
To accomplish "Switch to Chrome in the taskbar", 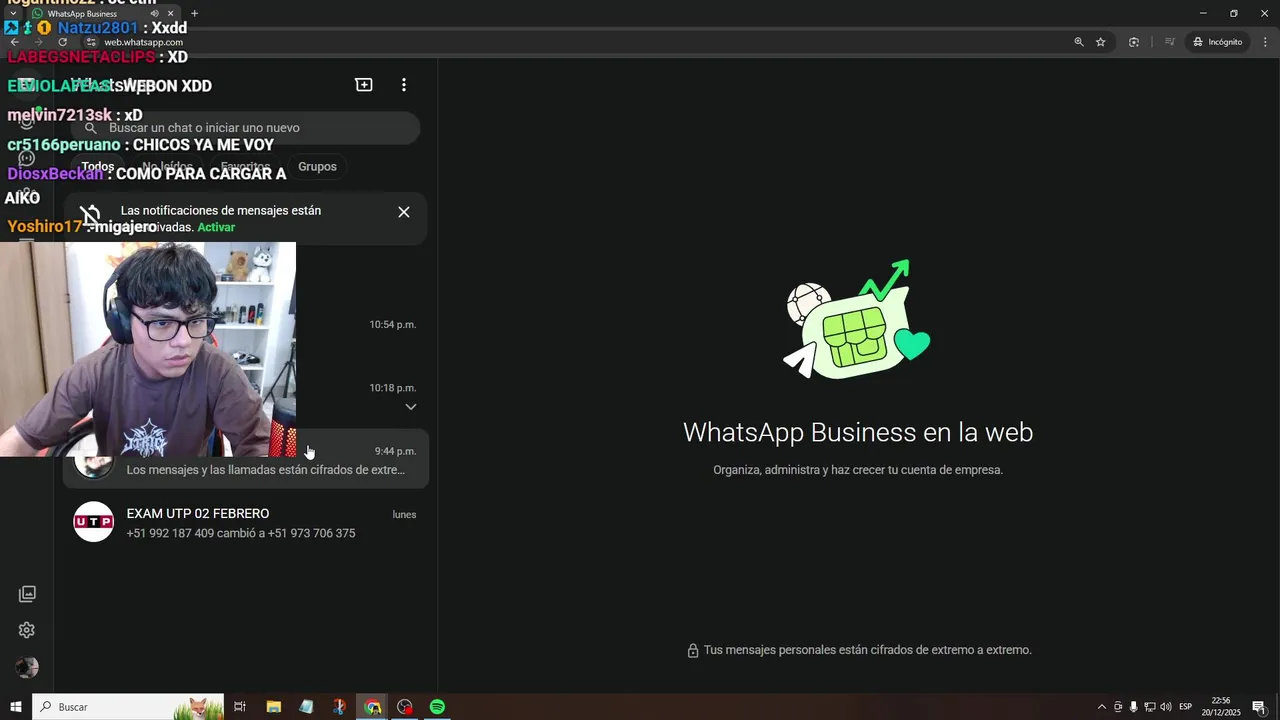I will point(372,707).
